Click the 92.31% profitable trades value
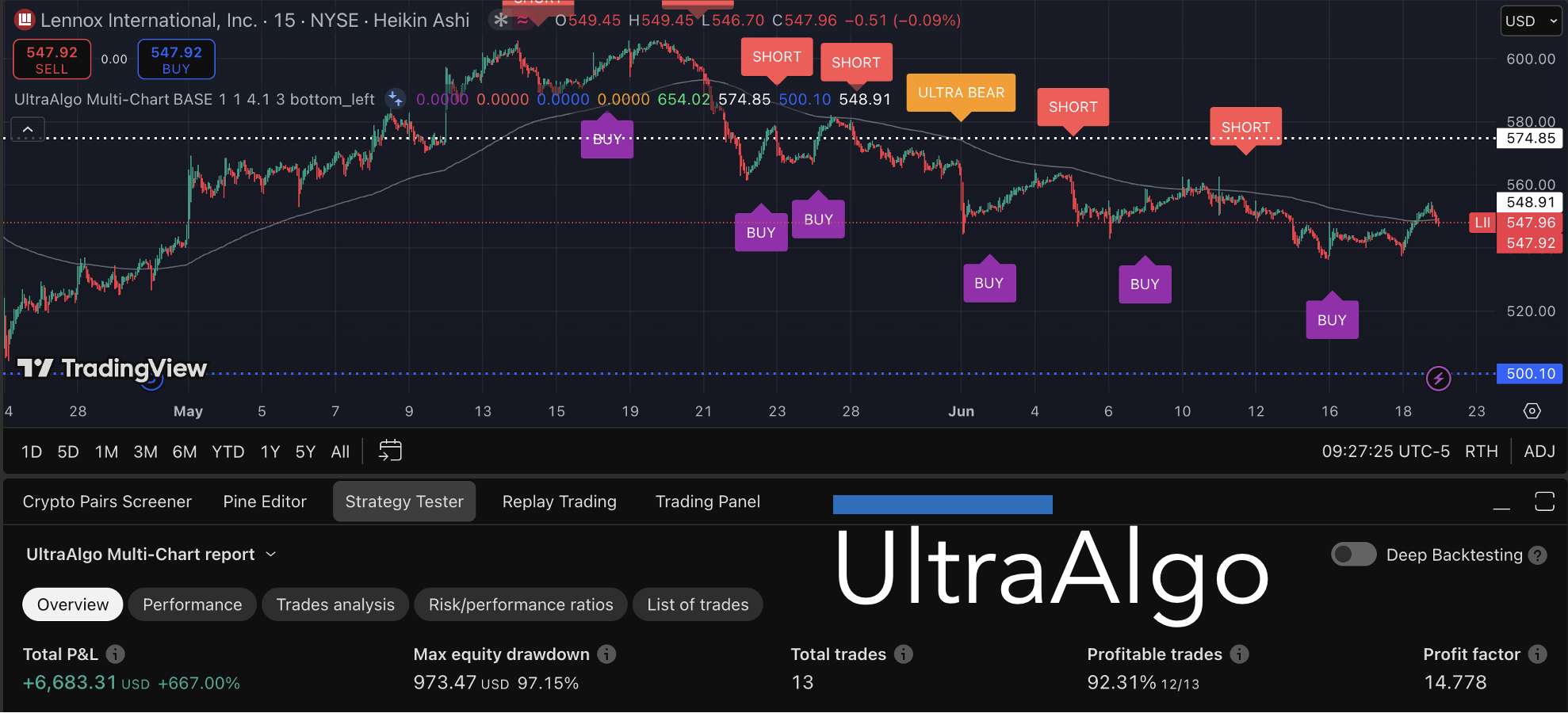Screen dimensions: 1568x713 [1122, 683]
